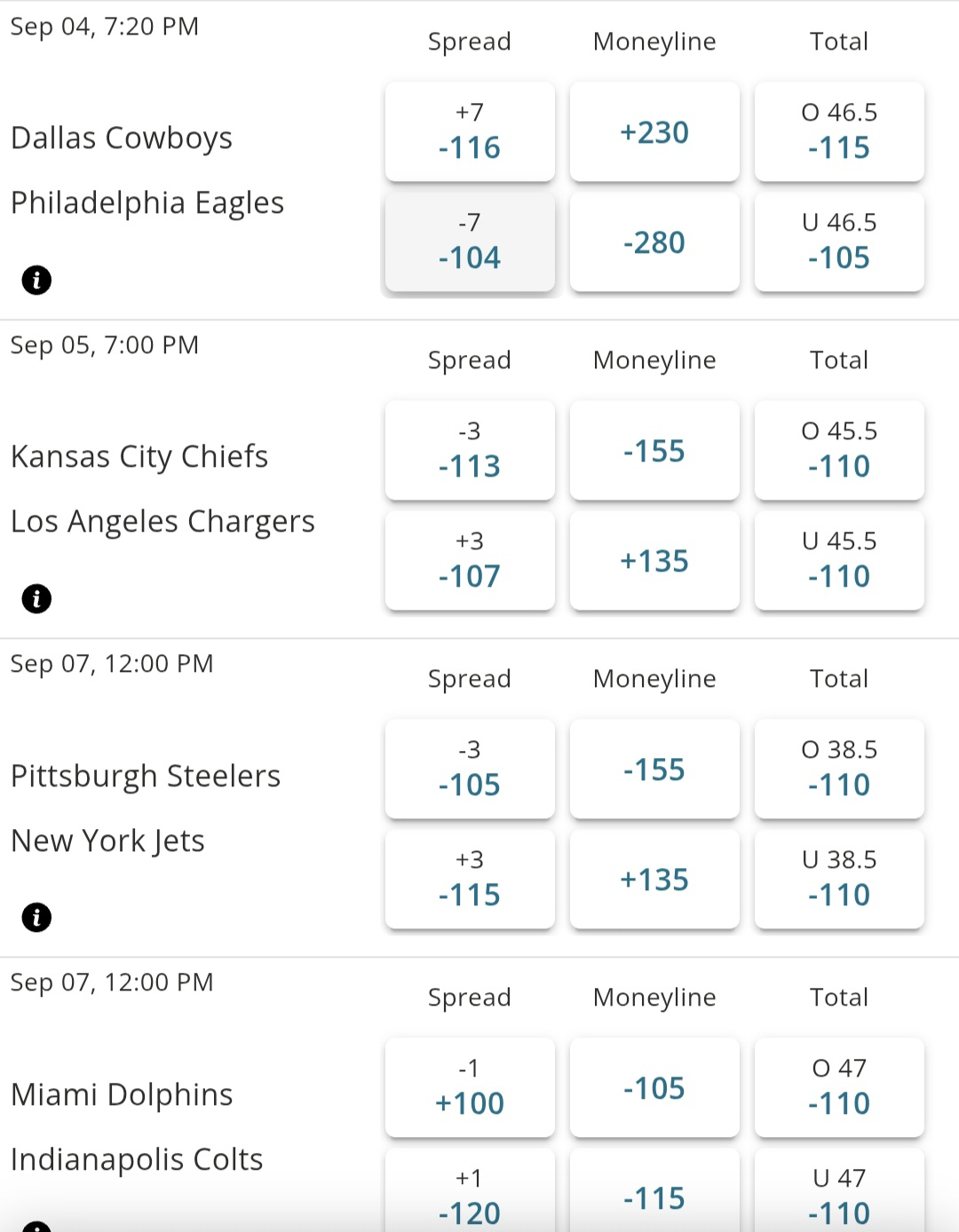Image resolution: width=959 pixels, height=1232 pixels.
Task: Pick Miami Dolphins moneyline -105
Action: [654, 1087]
